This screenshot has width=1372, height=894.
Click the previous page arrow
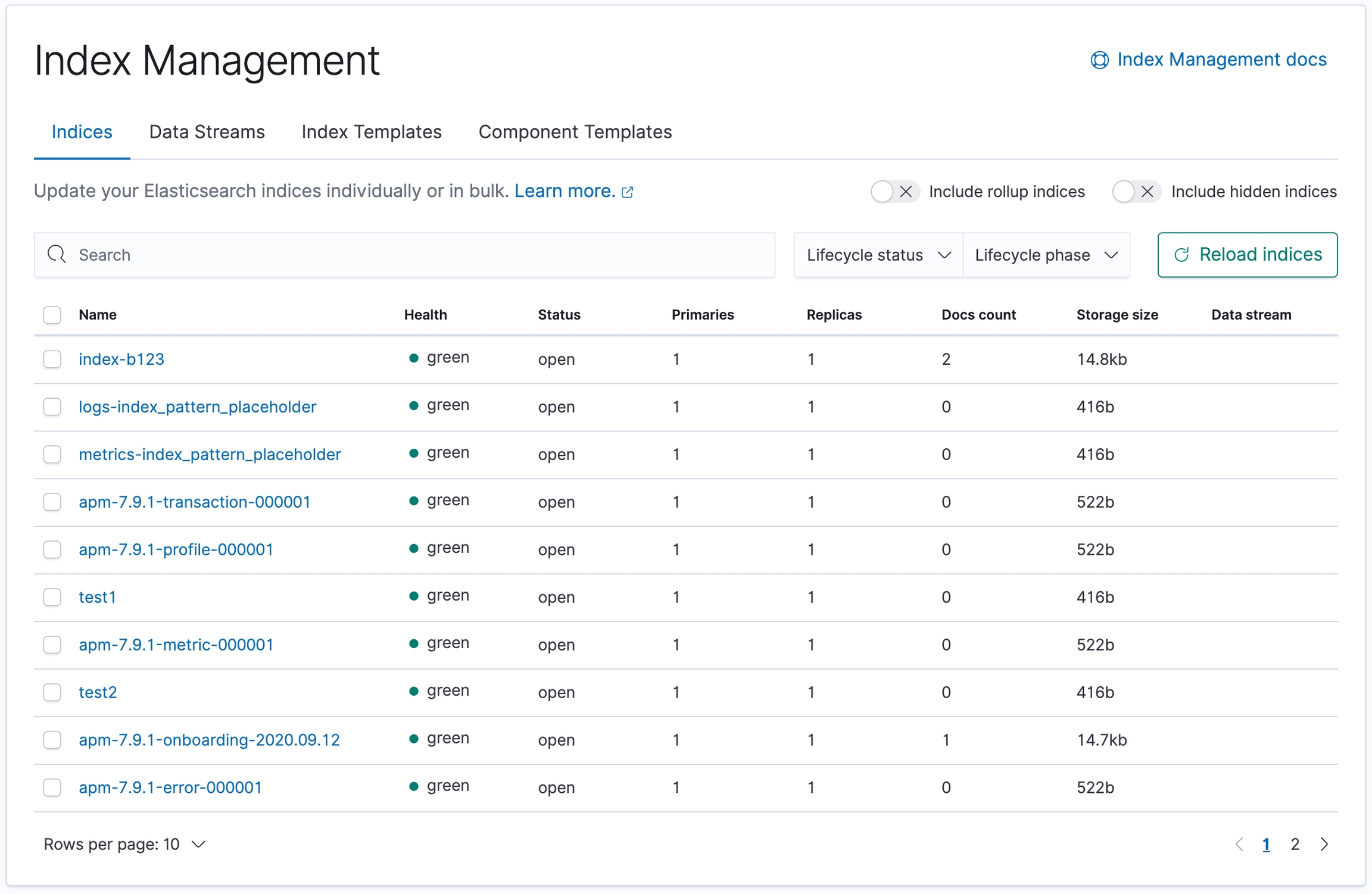point(1239,844)
